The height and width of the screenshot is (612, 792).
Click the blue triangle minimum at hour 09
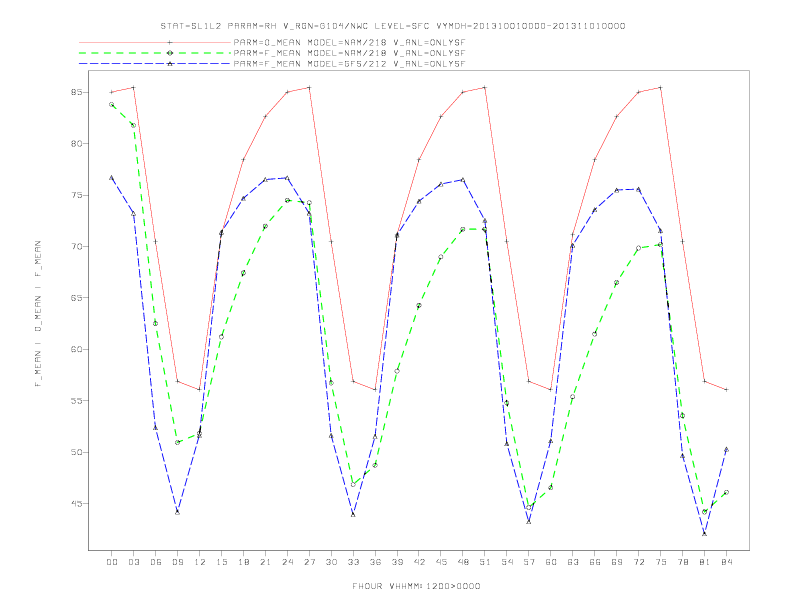(178, 512)
